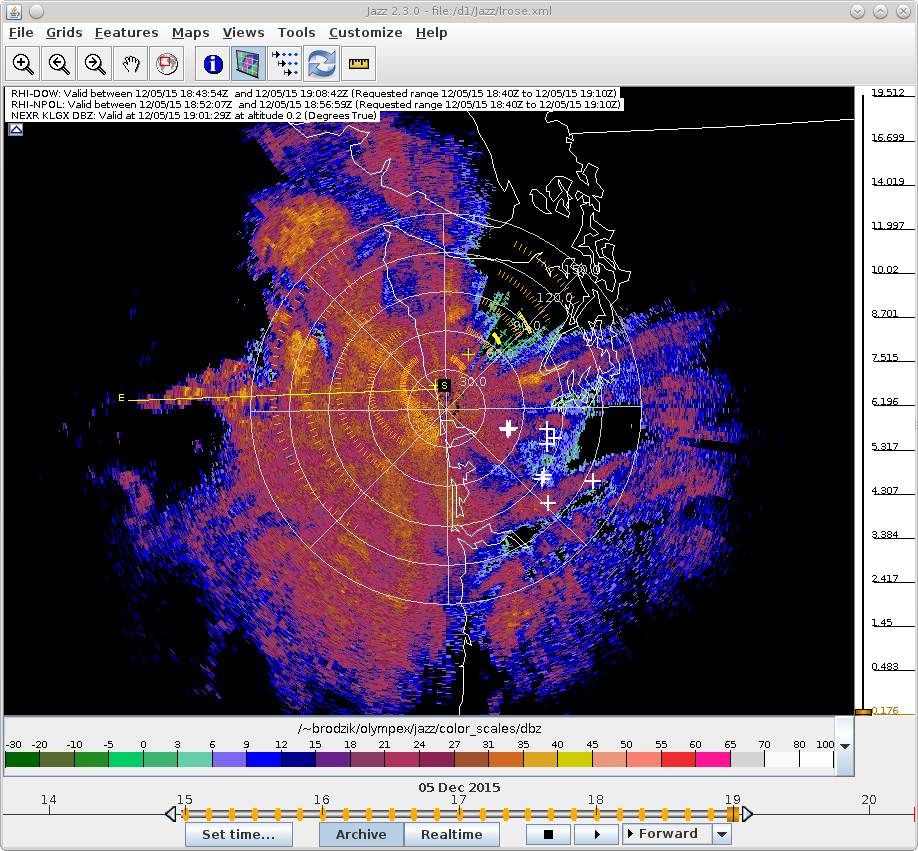918x851 pixels.
Task: Click the refresh arrows icon
Action: click(321, 64)
